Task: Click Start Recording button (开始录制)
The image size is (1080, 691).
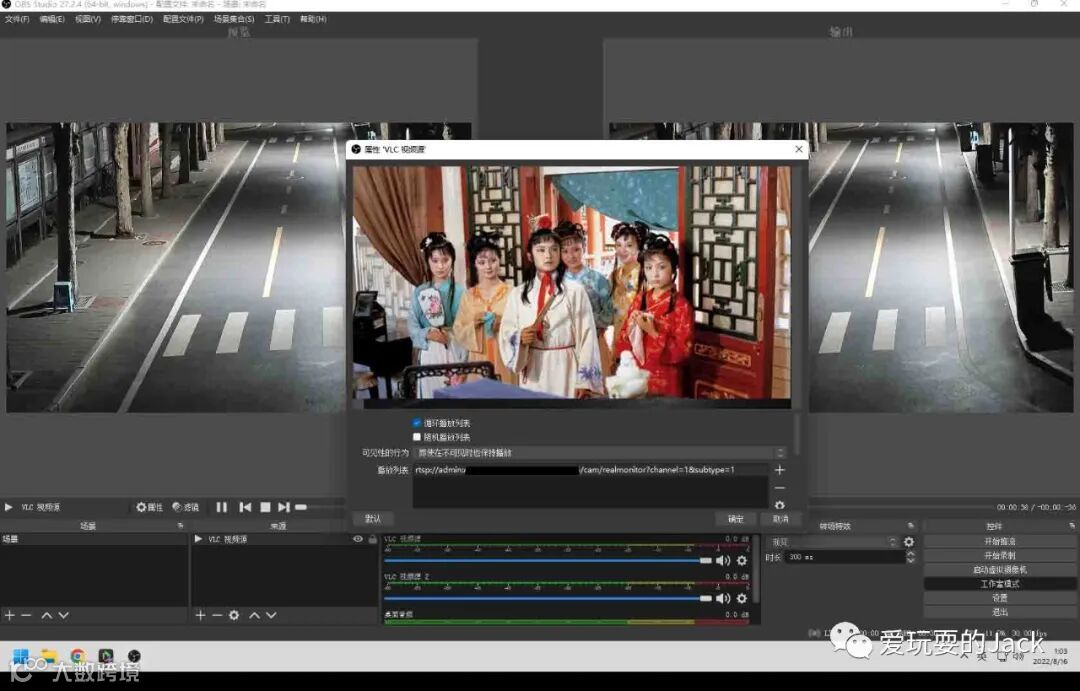Action: pyautogui.click(x=999, y=555)
